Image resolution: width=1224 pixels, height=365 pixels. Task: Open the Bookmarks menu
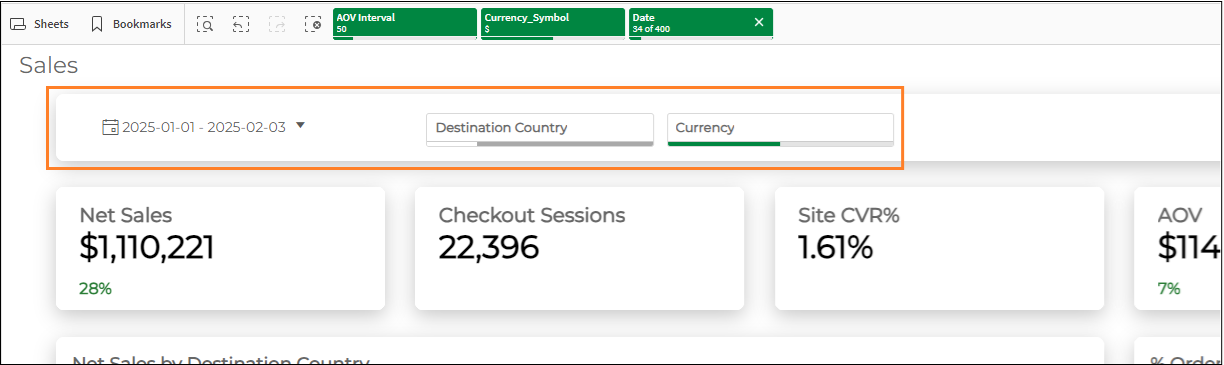tap(130, 23)
